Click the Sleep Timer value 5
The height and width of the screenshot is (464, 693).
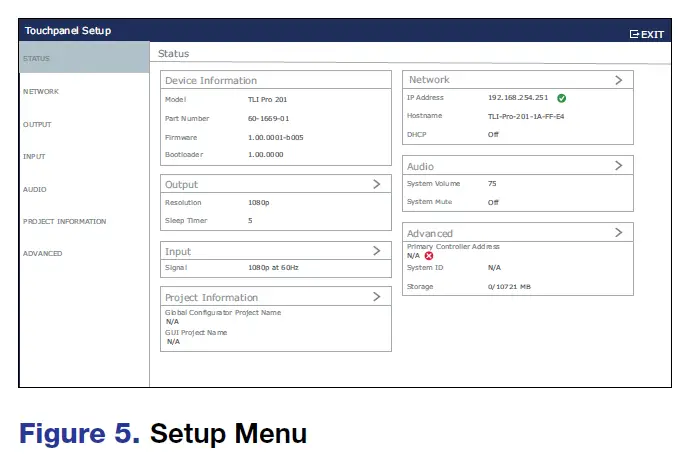(x=250, y=221)
